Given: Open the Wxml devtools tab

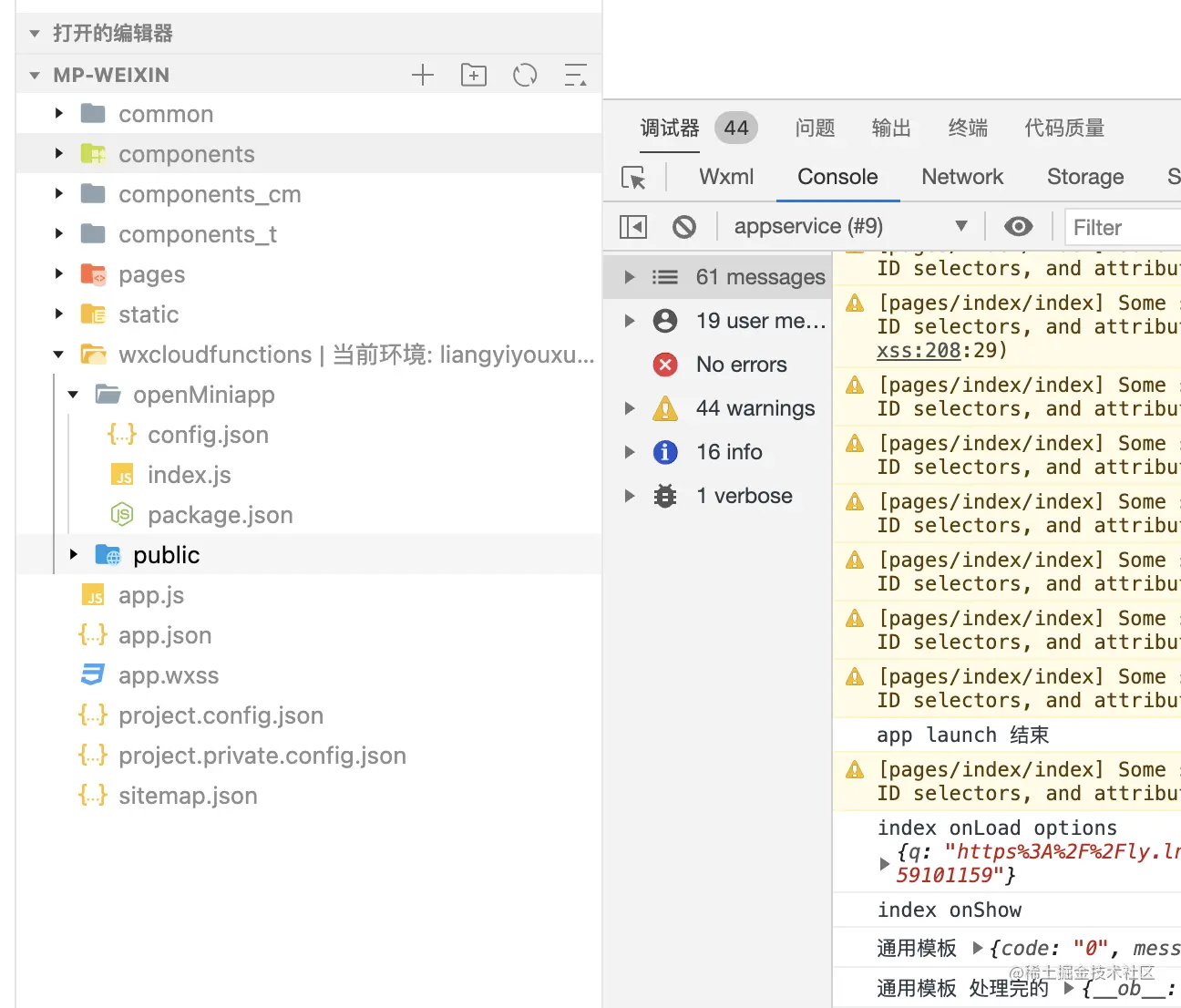Looking at the screenshot, I should click(726, 177).
